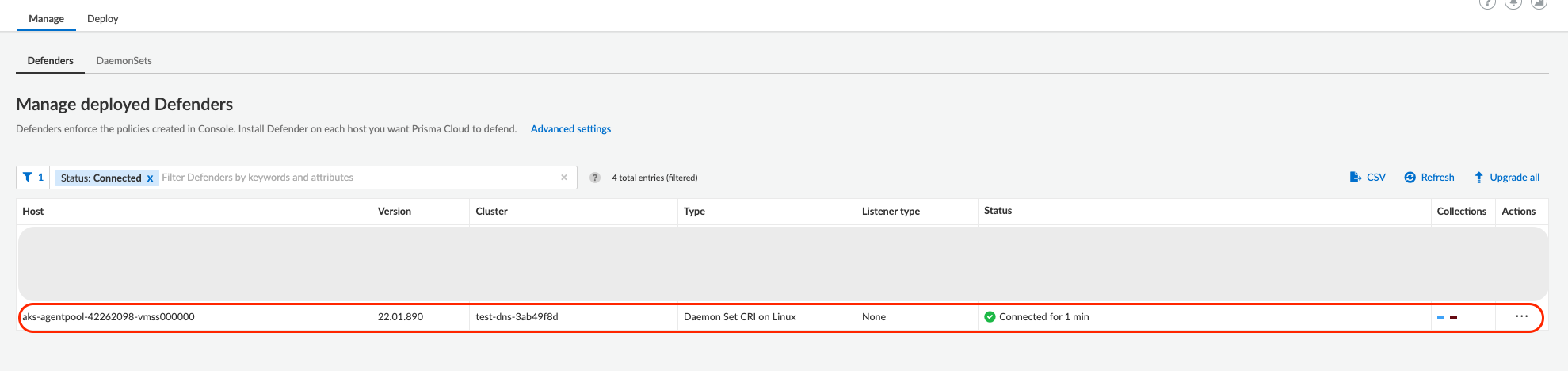This screenshot has width=1568, height=371.
Task: Remove the Status: Connected filter chip
Action: point(150,178)
